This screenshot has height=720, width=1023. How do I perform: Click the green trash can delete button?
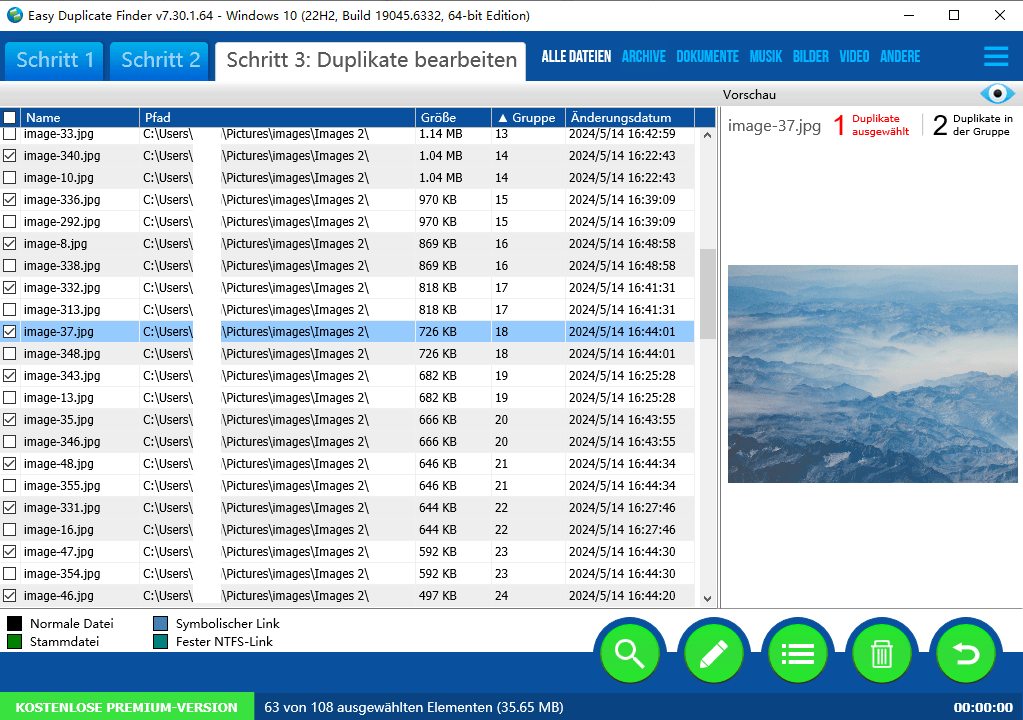point(881,654)
